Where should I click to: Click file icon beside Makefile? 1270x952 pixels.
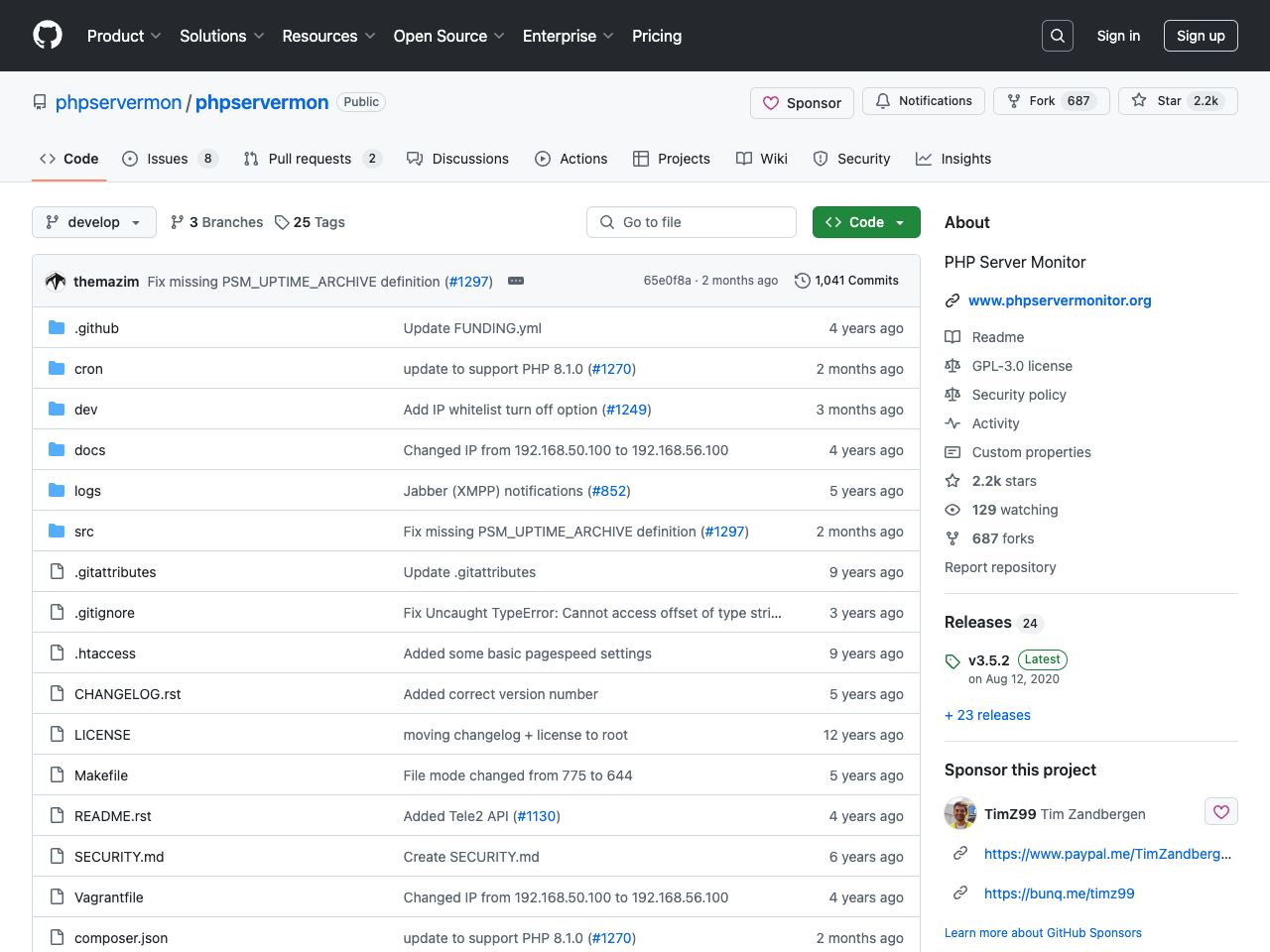click(57, 775)
